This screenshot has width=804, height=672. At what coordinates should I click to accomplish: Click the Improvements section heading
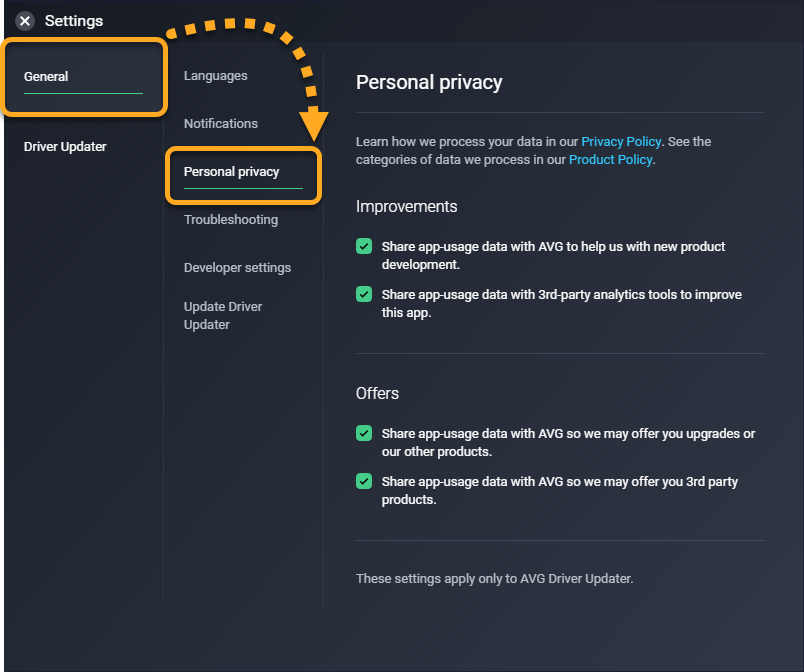[406, 207]
